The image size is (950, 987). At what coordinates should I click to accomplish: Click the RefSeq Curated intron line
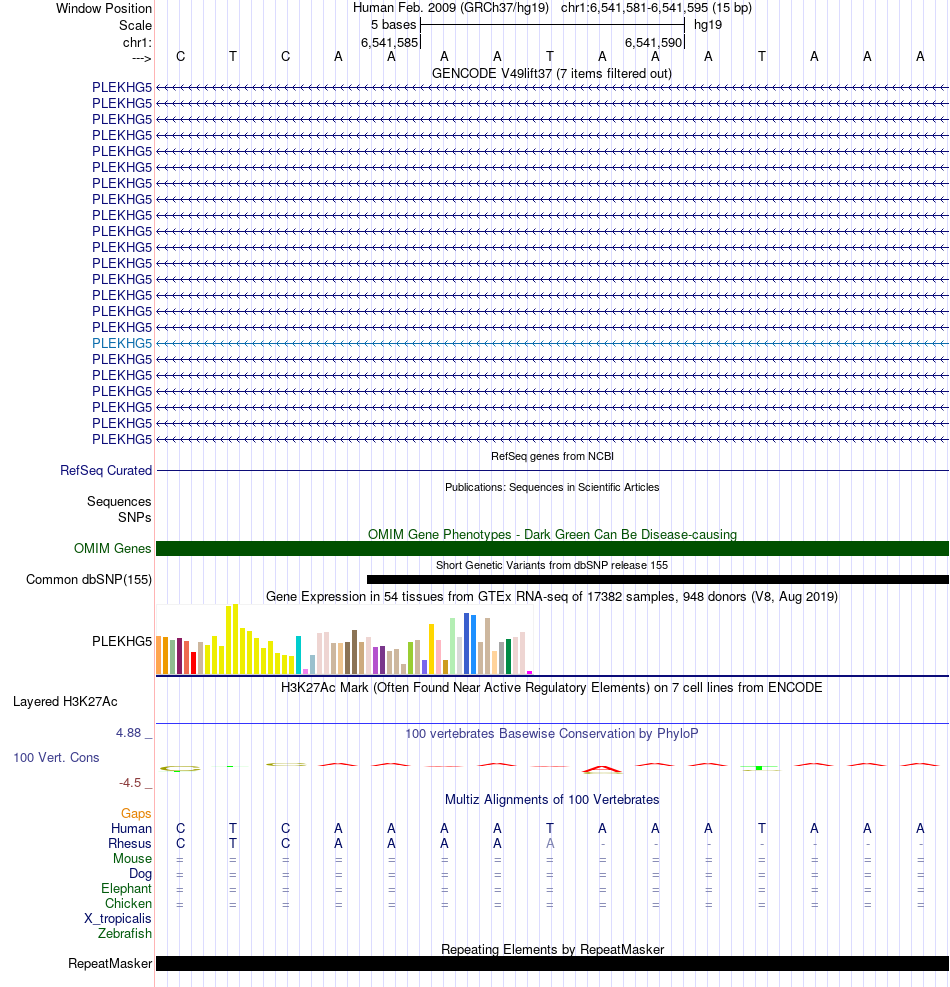click(552, 470)
